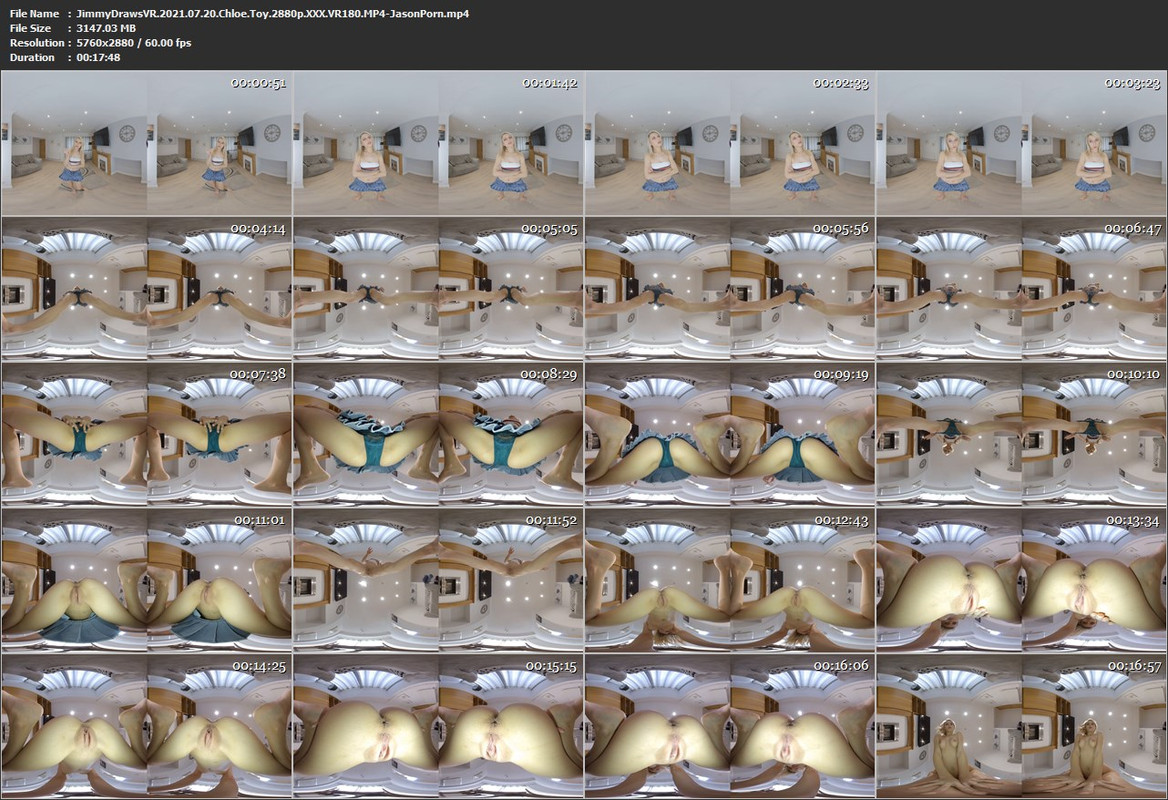
Task: Select the frame timestamped 00:14:25
Action: coord(147,726)
